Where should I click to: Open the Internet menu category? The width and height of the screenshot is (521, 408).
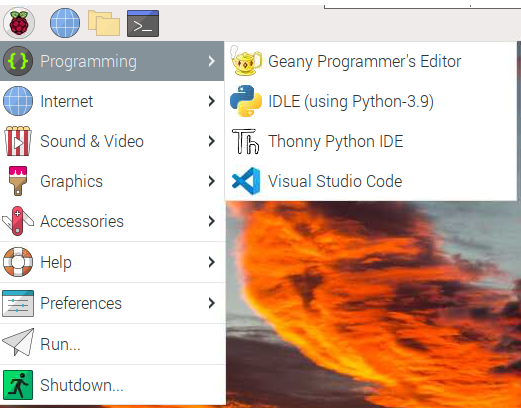tap(112, 101)
